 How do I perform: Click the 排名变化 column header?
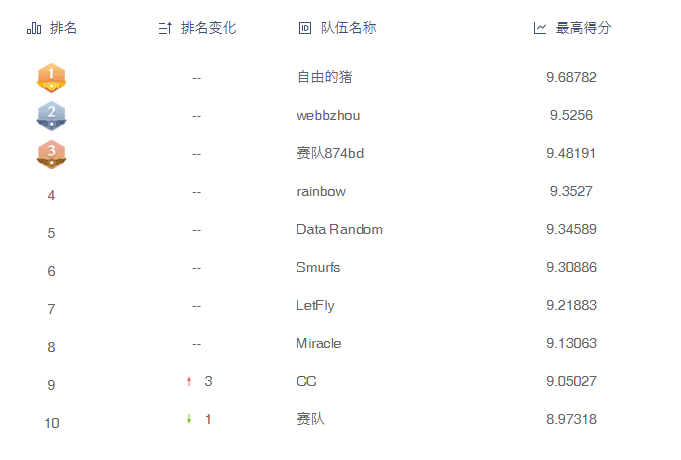pos(208,28)
